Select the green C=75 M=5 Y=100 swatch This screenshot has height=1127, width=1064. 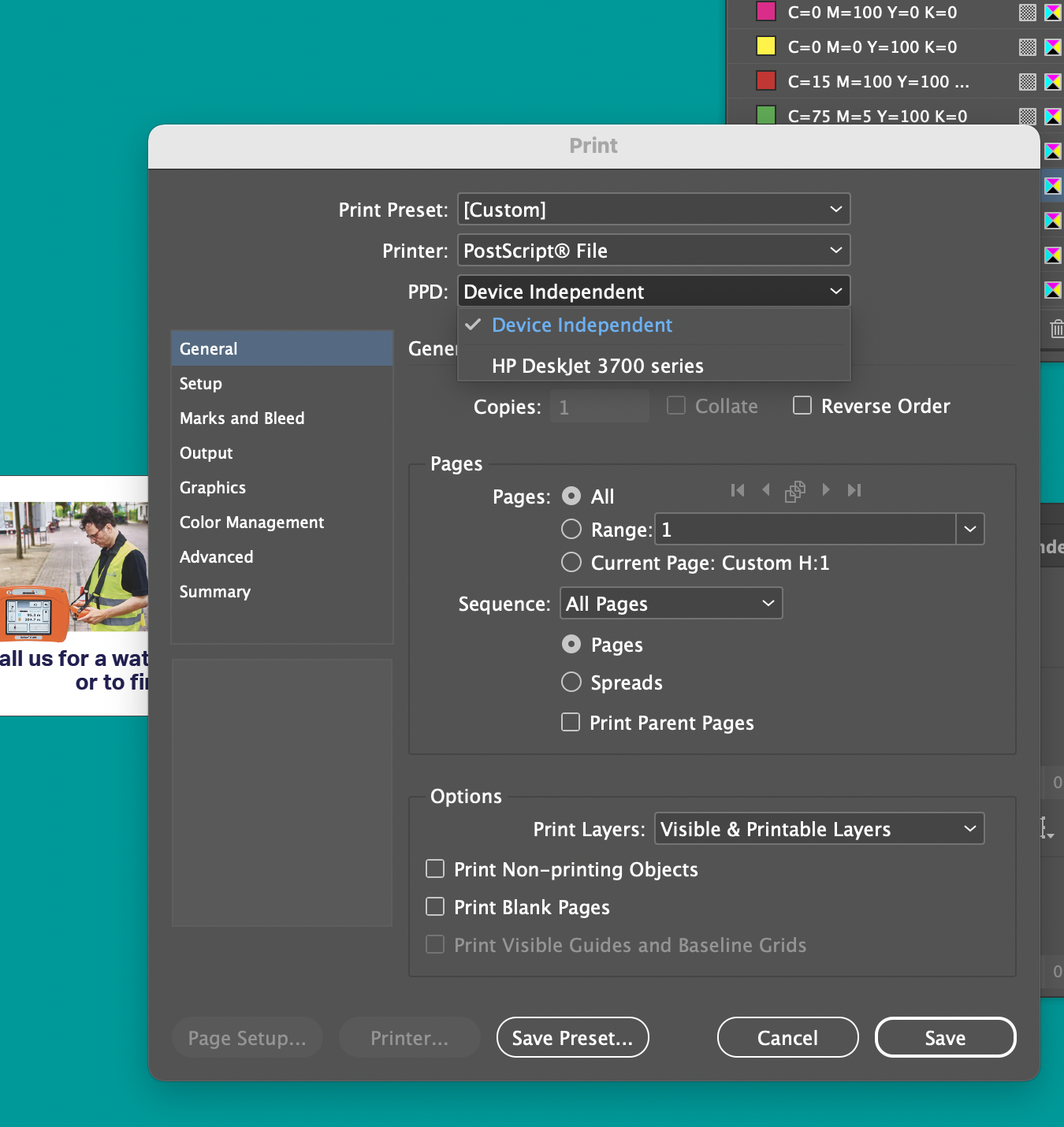click(867, 116)
